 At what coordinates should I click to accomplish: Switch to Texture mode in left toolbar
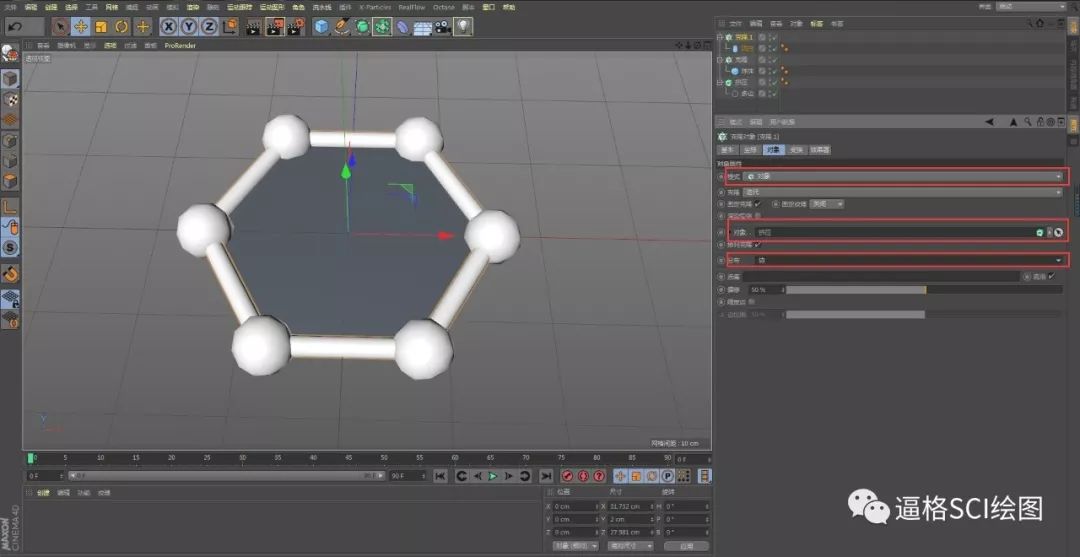(x=10, y=99)
